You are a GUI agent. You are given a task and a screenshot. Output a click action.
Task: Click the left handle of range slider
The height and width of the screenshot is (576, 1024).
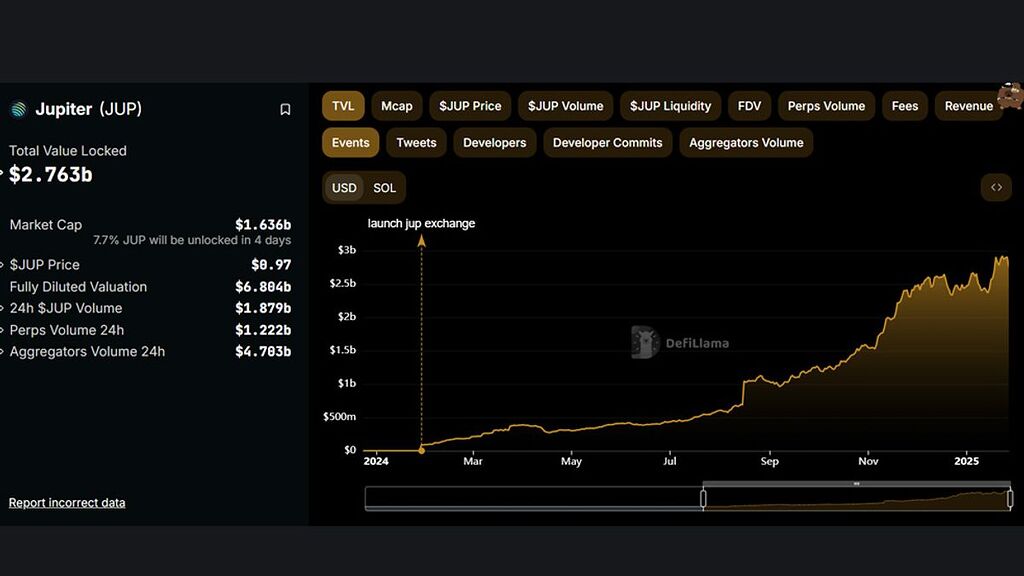pyautogui.click(x=703, y=498)
